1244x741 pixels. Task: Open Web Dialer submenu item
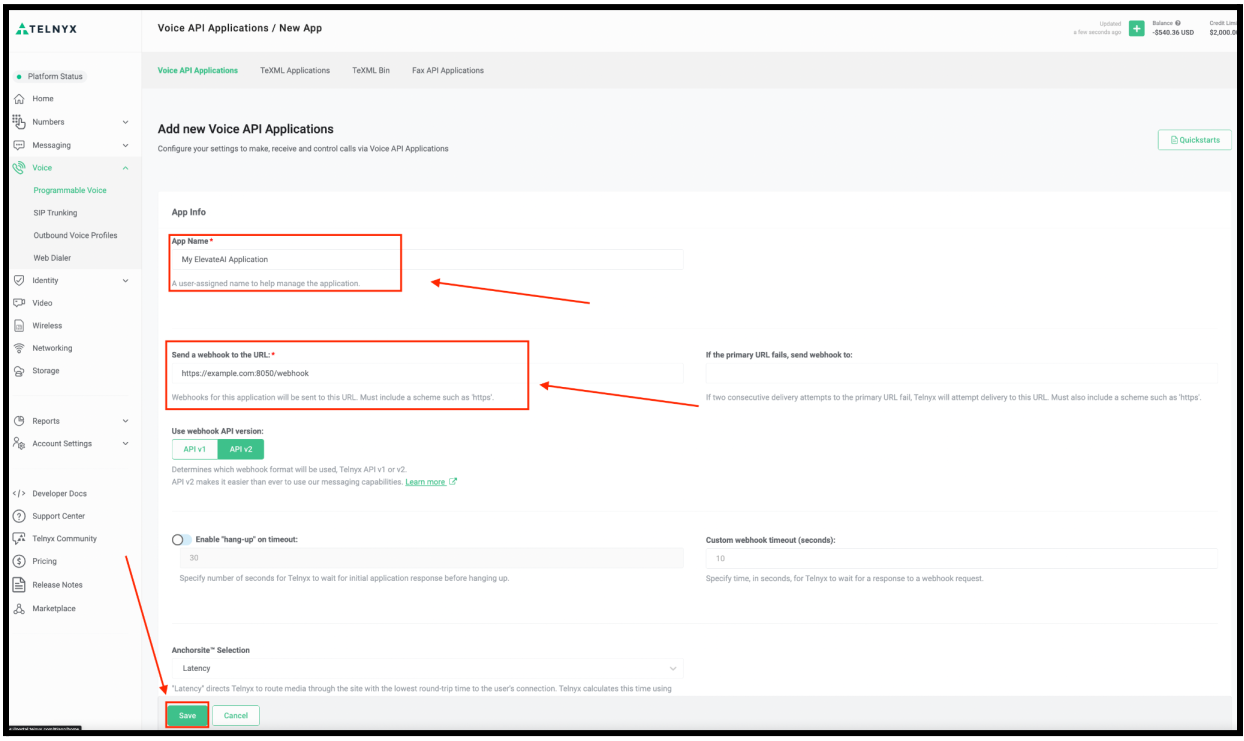tap(52, 258)
